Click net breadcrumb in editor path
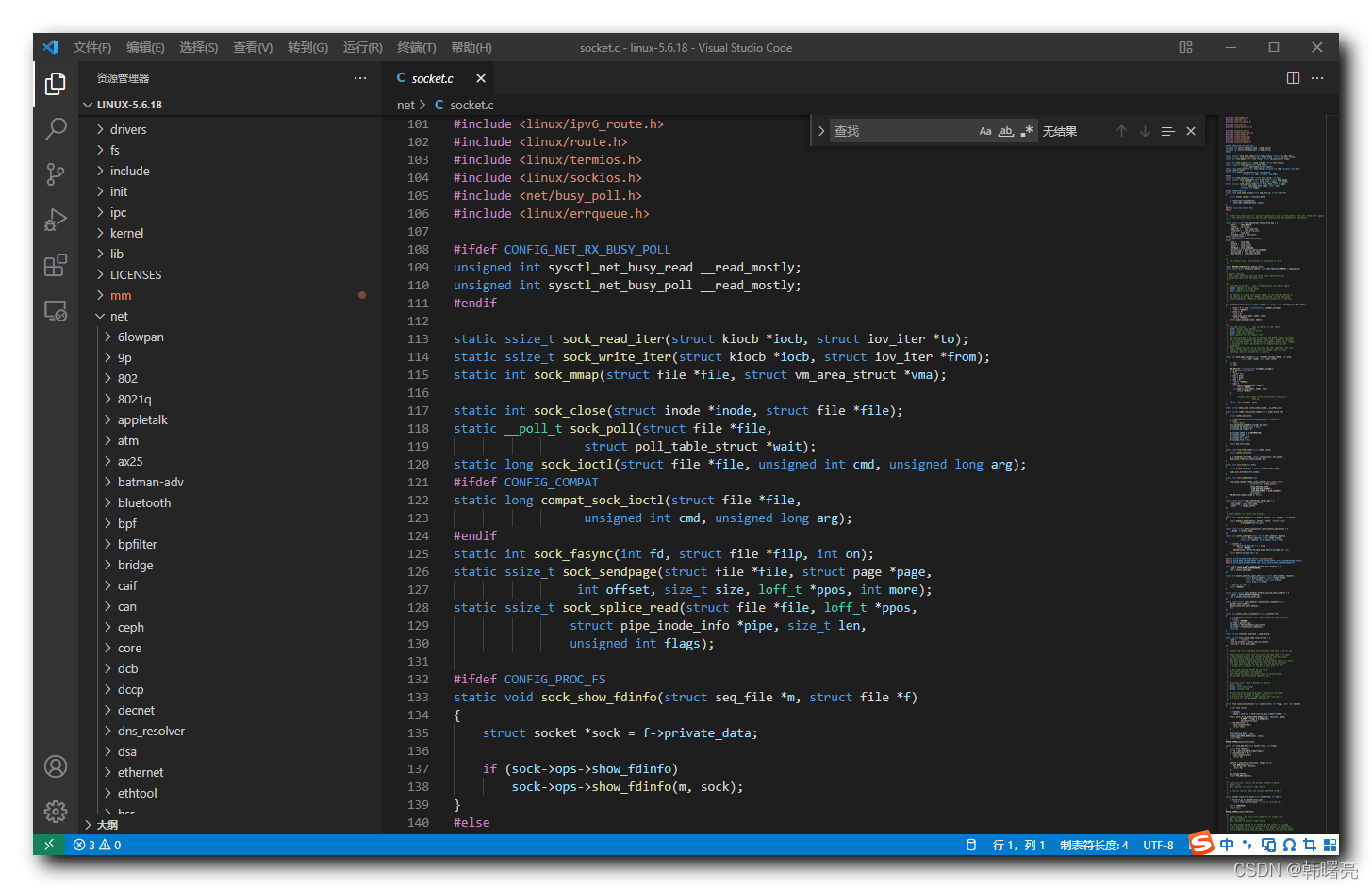Viewport: 1372px width, 888px height. [405, 105]
